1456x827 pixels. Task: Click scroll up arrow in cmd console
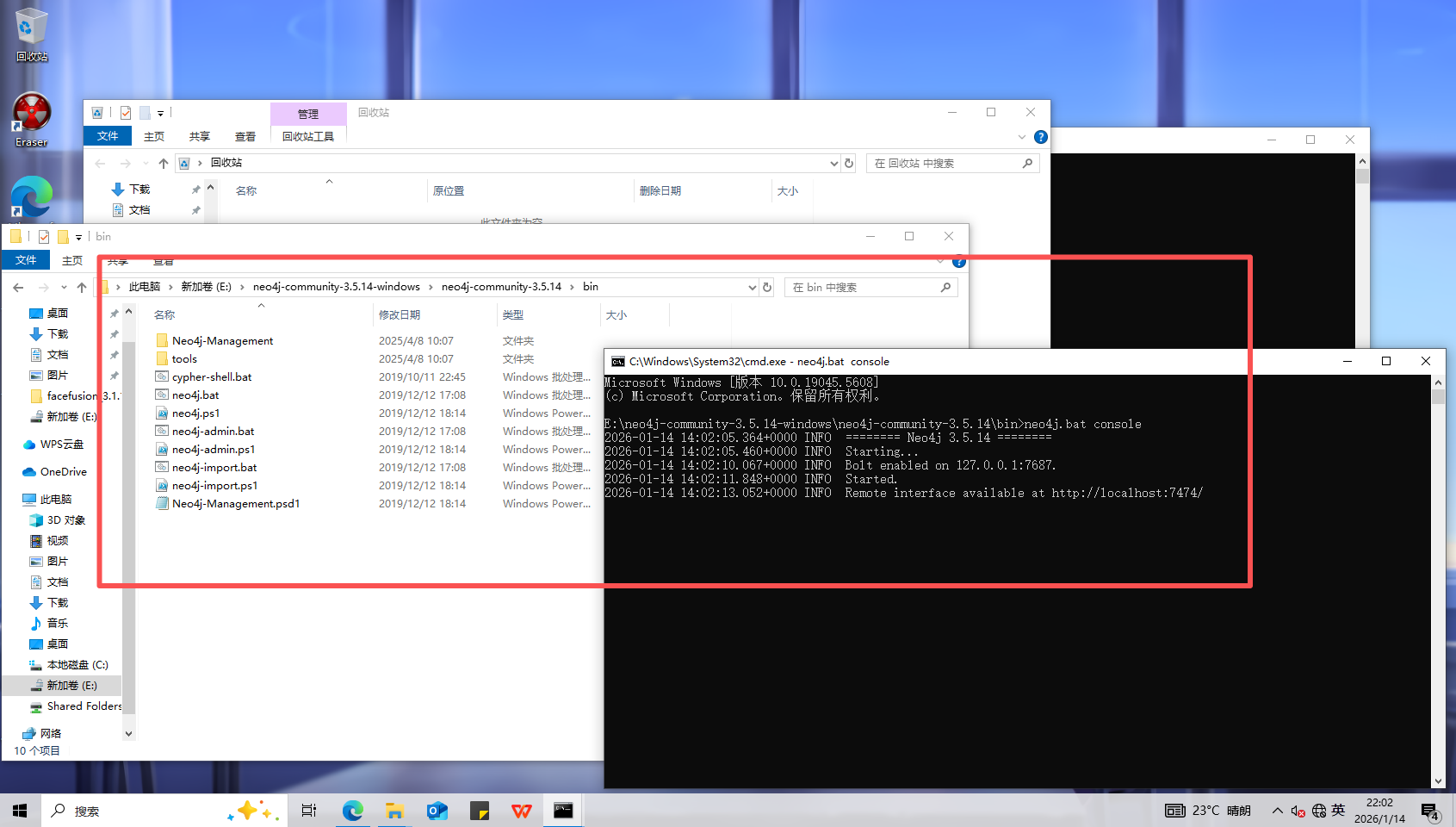(1438, 382)
